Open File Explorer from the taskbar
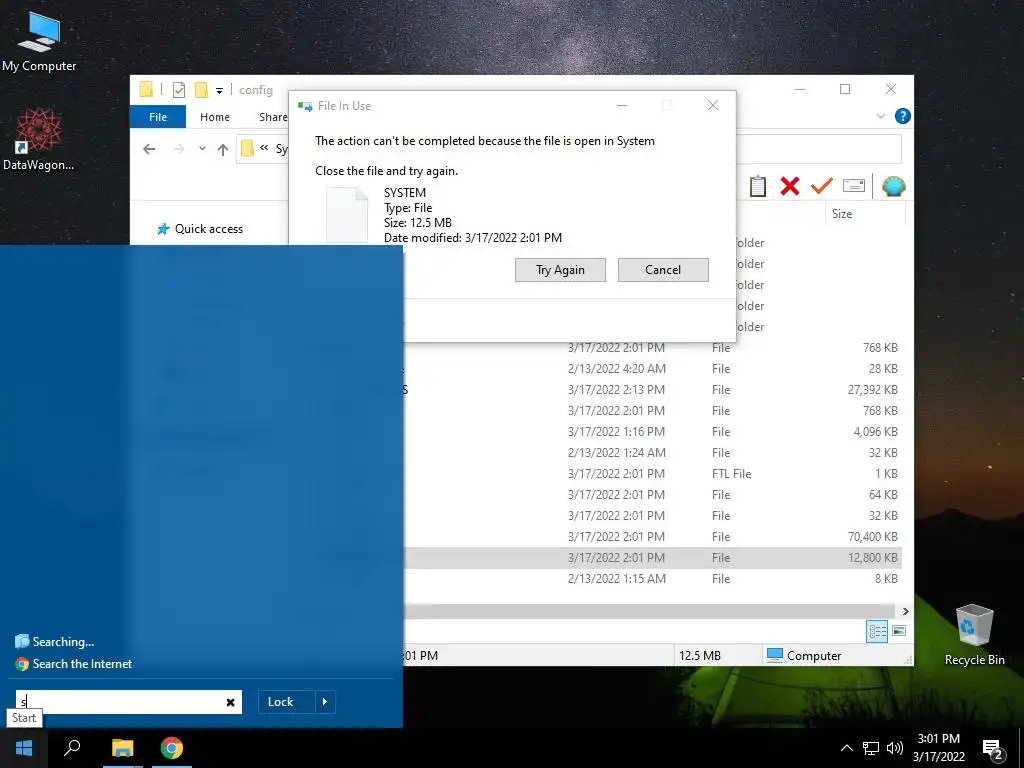The height and width of the screenshot is (768, 1024). click(122, 748)
